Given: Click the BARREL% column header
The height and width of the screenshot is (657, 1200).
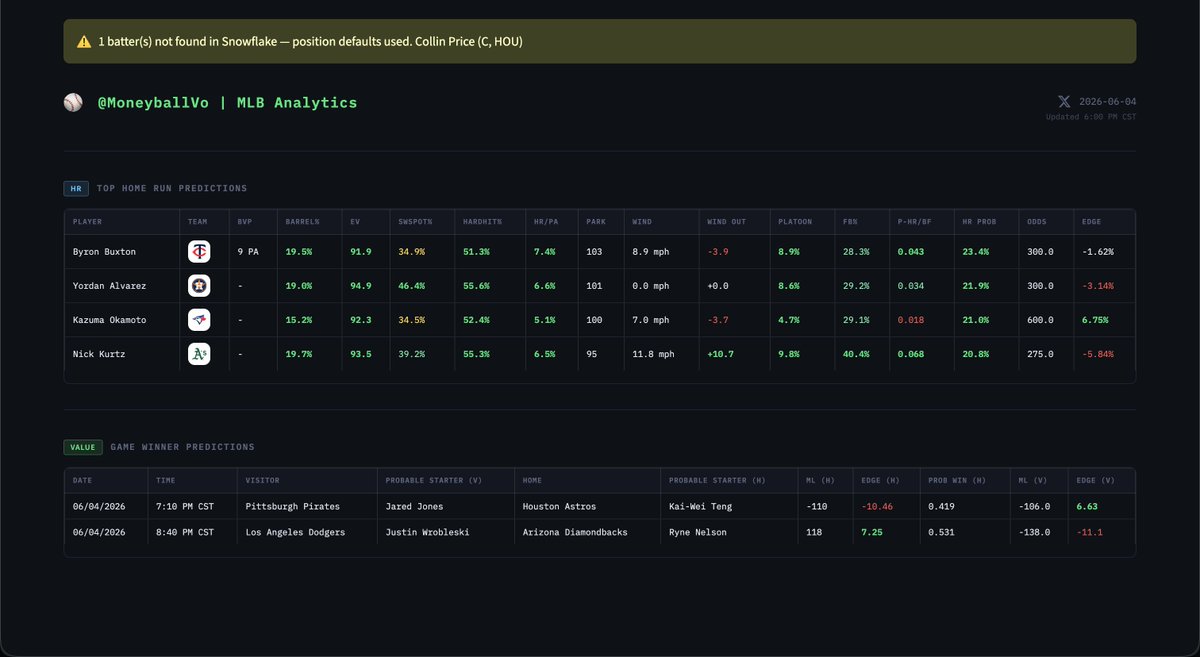Looking at the screenshot, I should pyautogui.click(x=301, y=222).
